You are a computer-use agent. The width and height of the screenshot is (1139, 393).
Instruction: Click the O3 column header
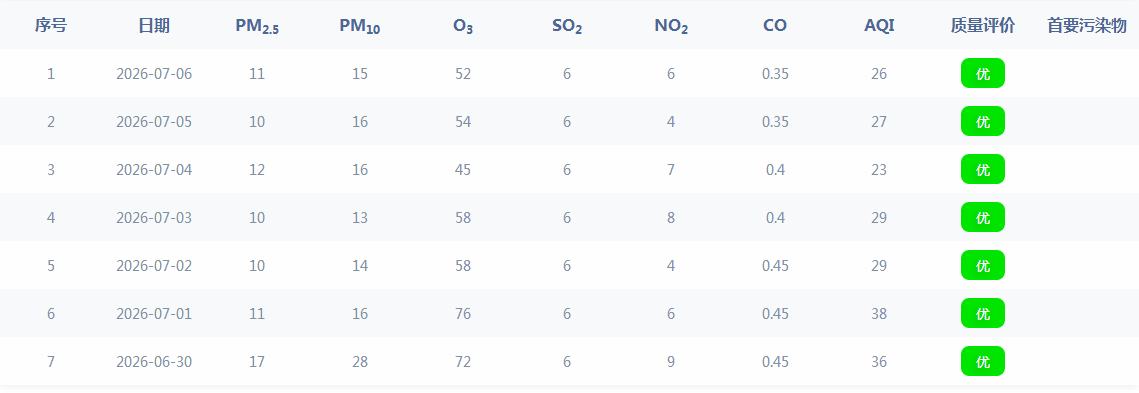463,27
